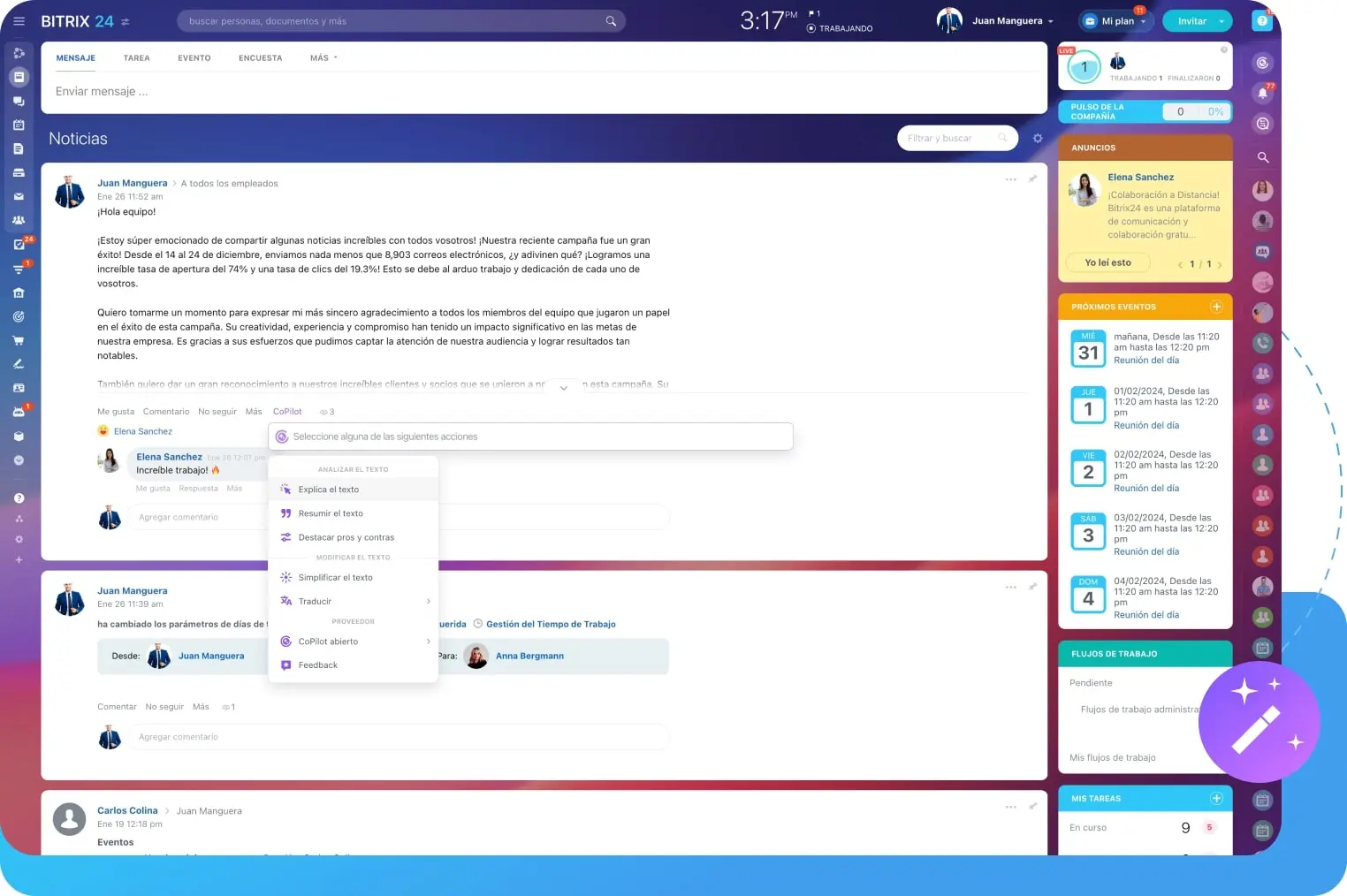Expand the truncated post with the chevron
Viewport: 1347px width, 896px height.
click(x=563, y=388)
